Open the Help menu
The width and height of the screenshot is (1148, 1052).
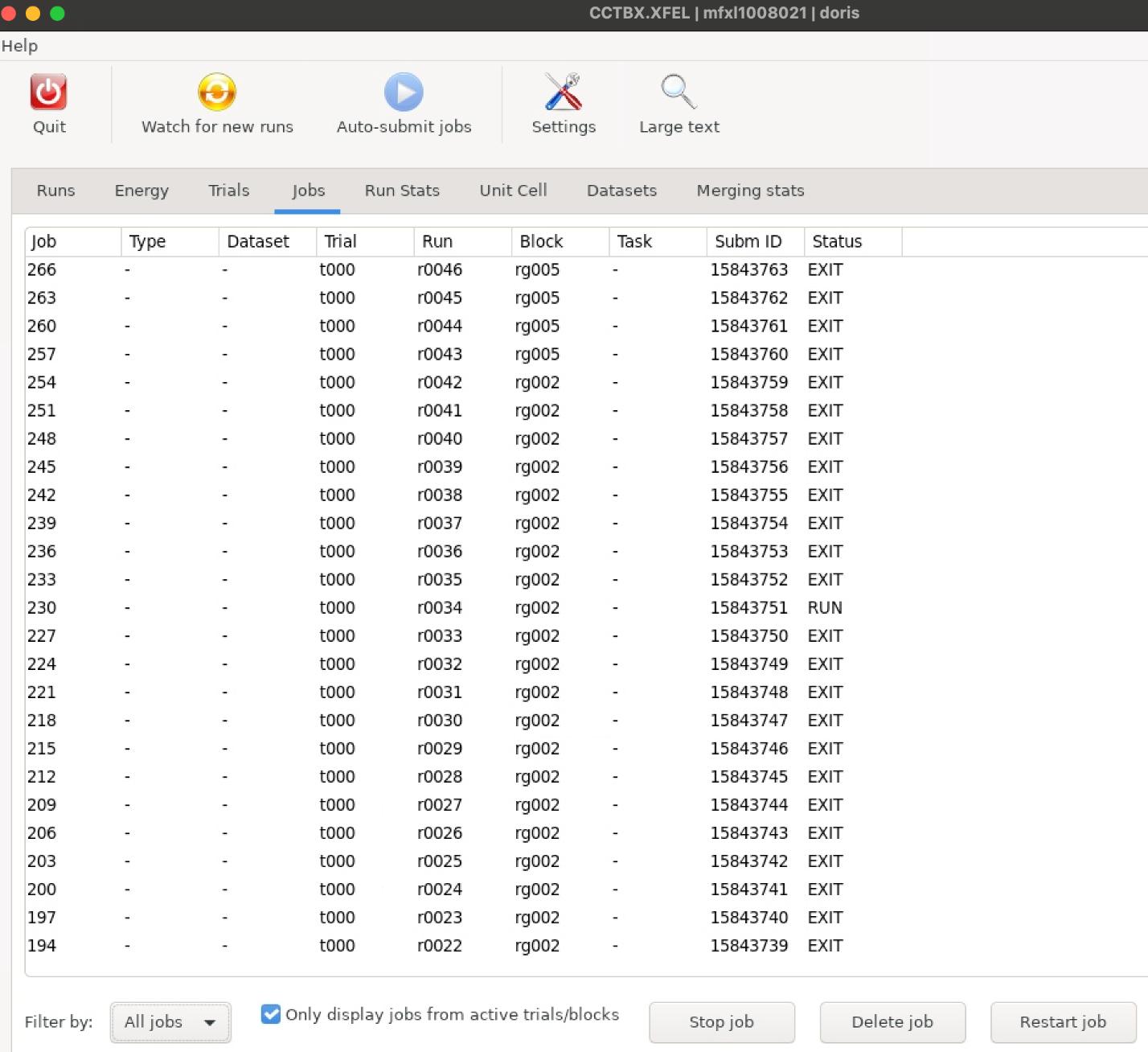(19, 46)
